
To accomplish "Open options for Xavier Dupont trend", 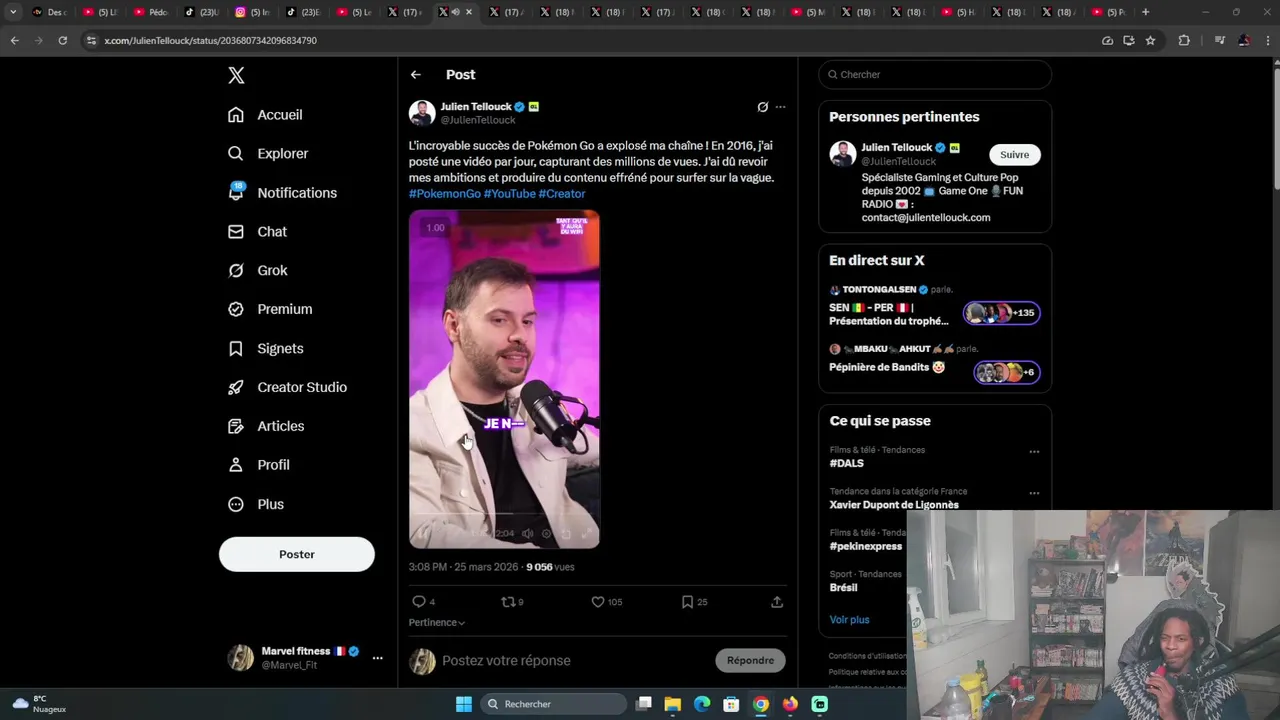I will click(1034, 493).
